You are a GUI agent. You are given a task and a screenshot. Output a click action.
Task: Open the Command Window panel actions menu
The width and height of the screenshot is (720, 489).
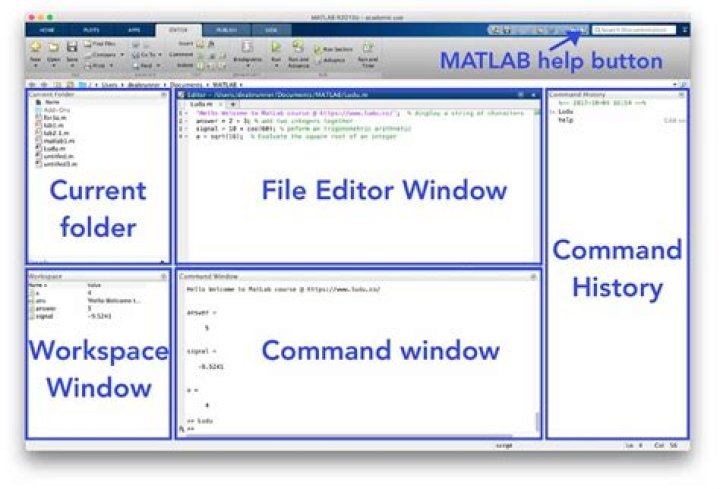(533, 276)
